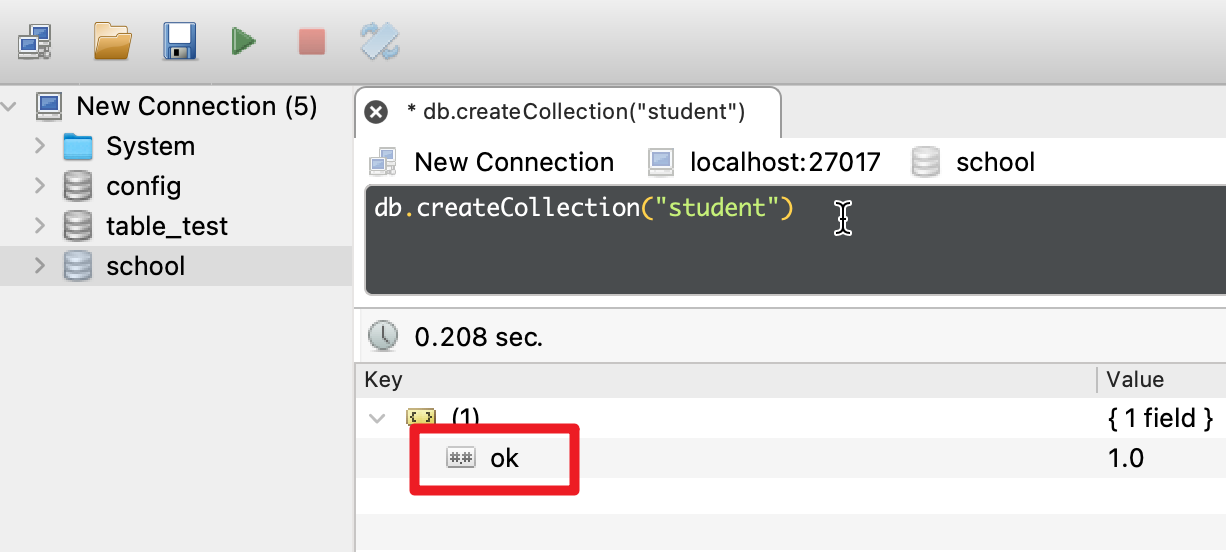Screen dimensions: 1226x552
Task: Expand the table_test database node
Action: (x=40, y=226)
